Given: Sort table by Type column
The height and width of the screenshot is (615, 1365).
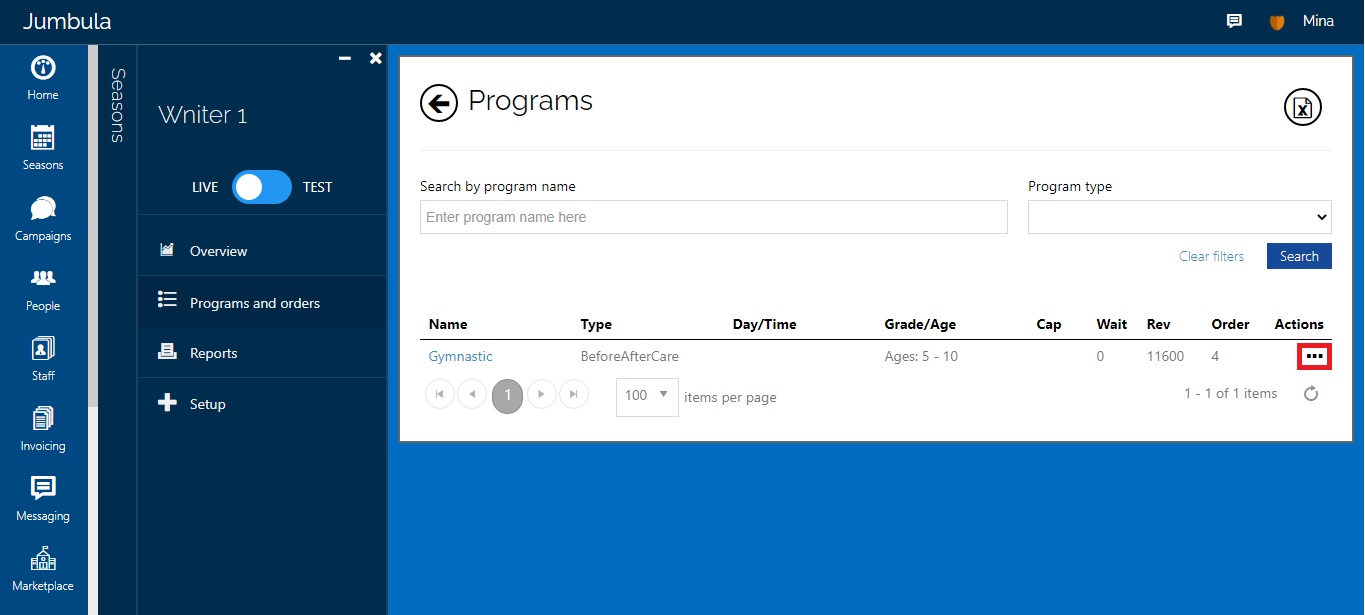Looking at the screenshot, I should (596, 324).
